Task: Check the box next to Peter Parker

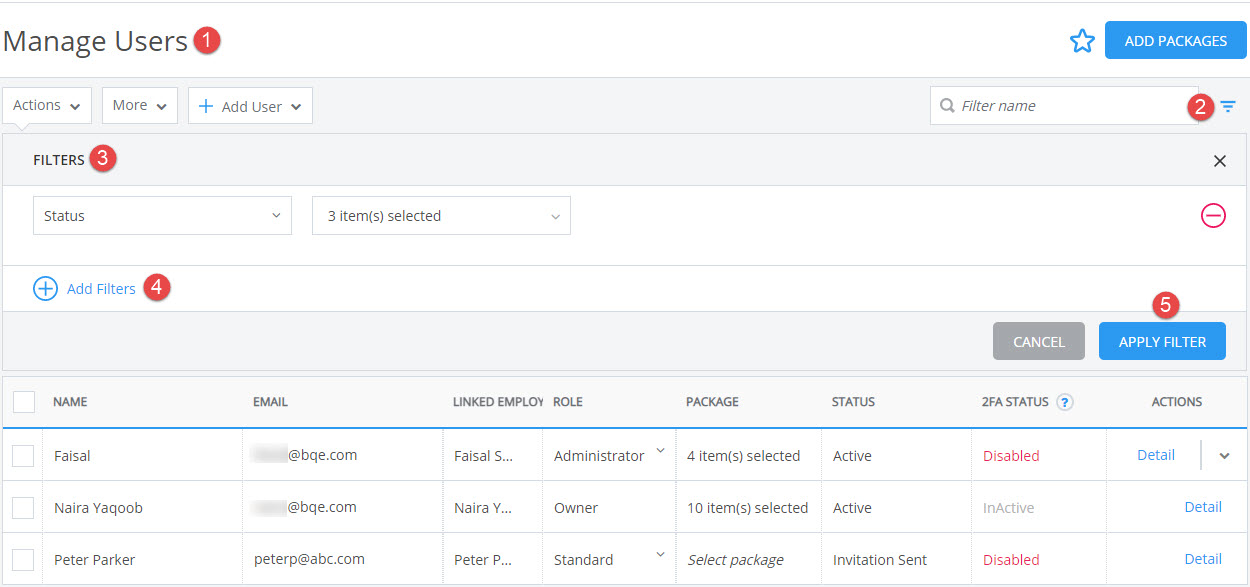Action: coord(23,558)
